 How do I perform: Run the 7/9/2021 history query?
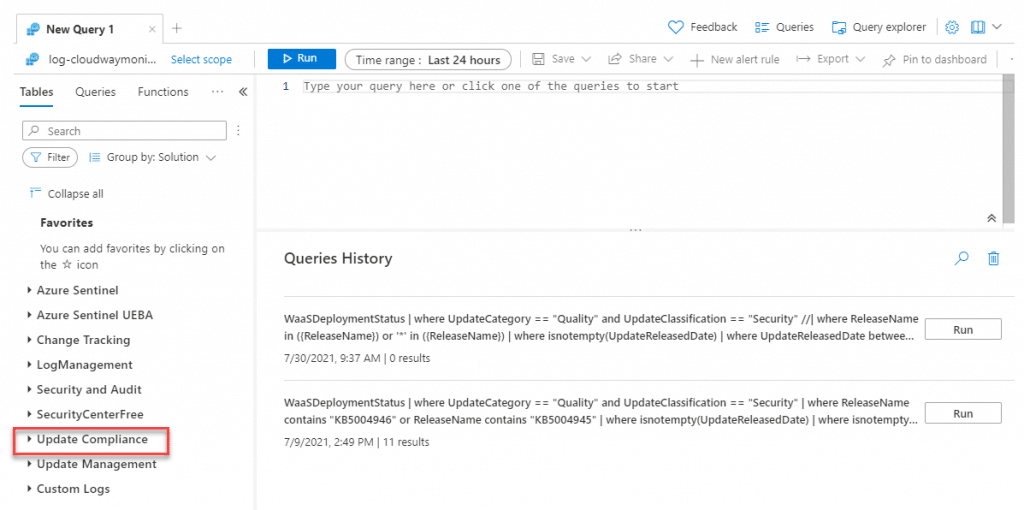click(963, 413)
